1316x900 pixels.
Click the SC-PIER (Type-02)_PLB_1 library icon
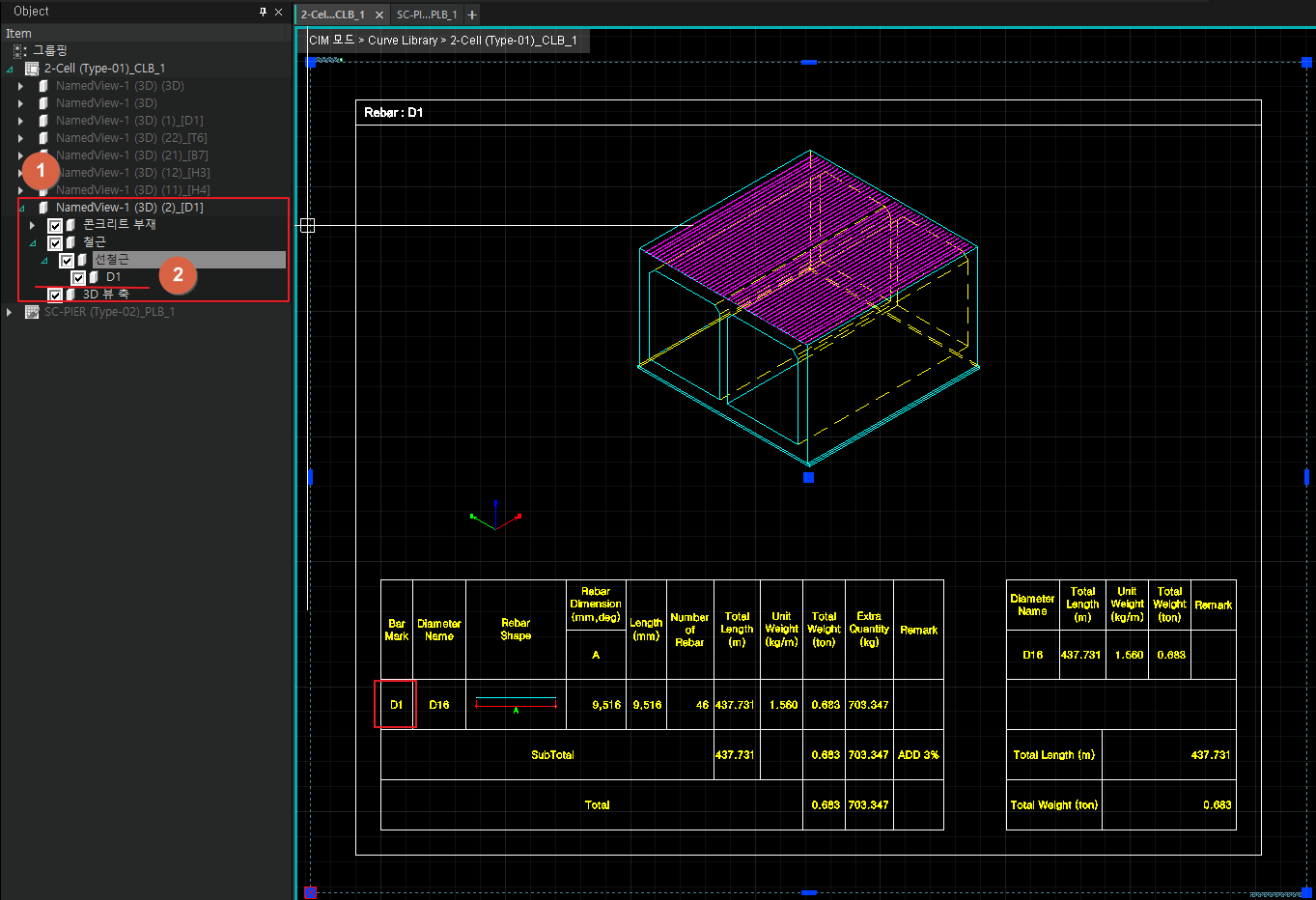[x=32, y=312]
